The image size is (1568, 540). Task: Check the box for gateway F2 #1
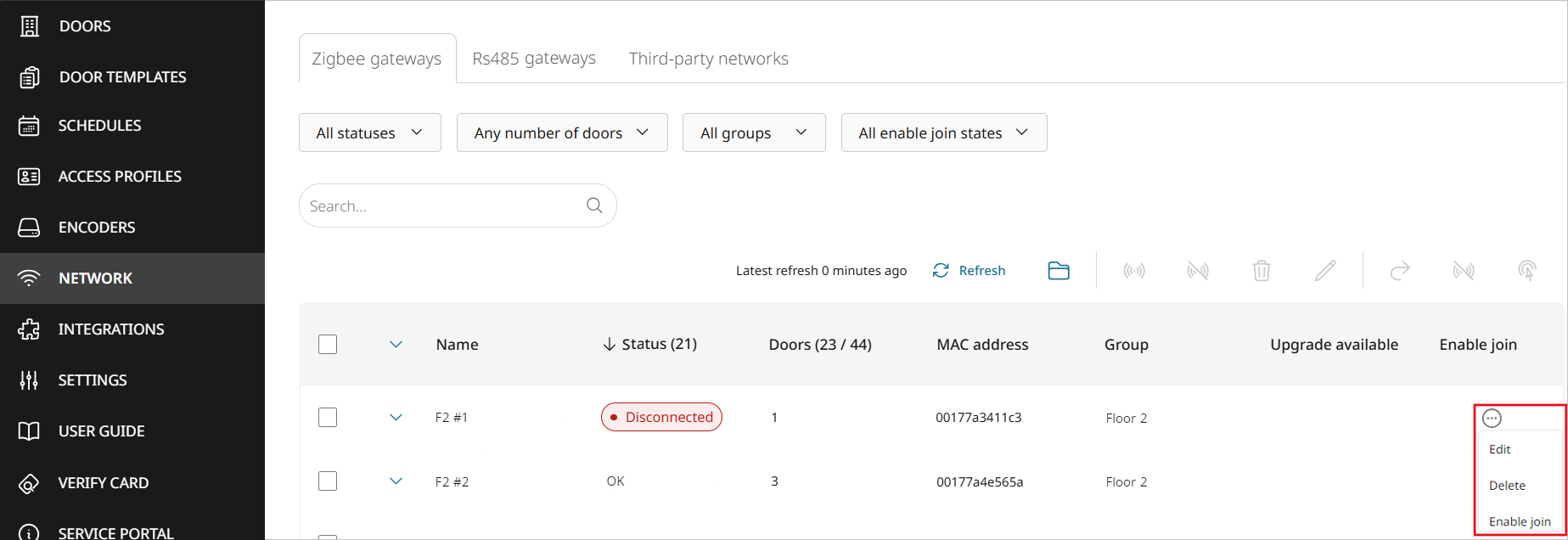[328, 417]
